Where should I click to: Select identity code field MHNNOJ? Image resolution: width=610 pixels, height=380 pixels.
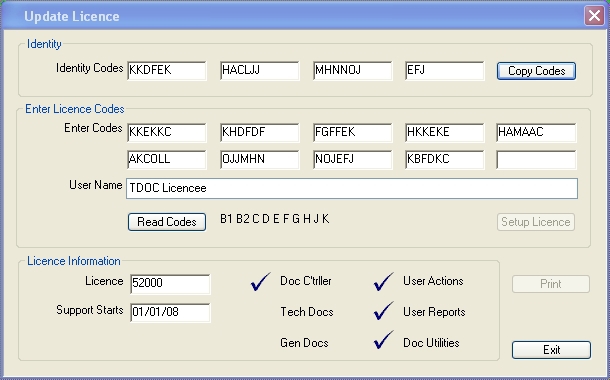point(352,70)
